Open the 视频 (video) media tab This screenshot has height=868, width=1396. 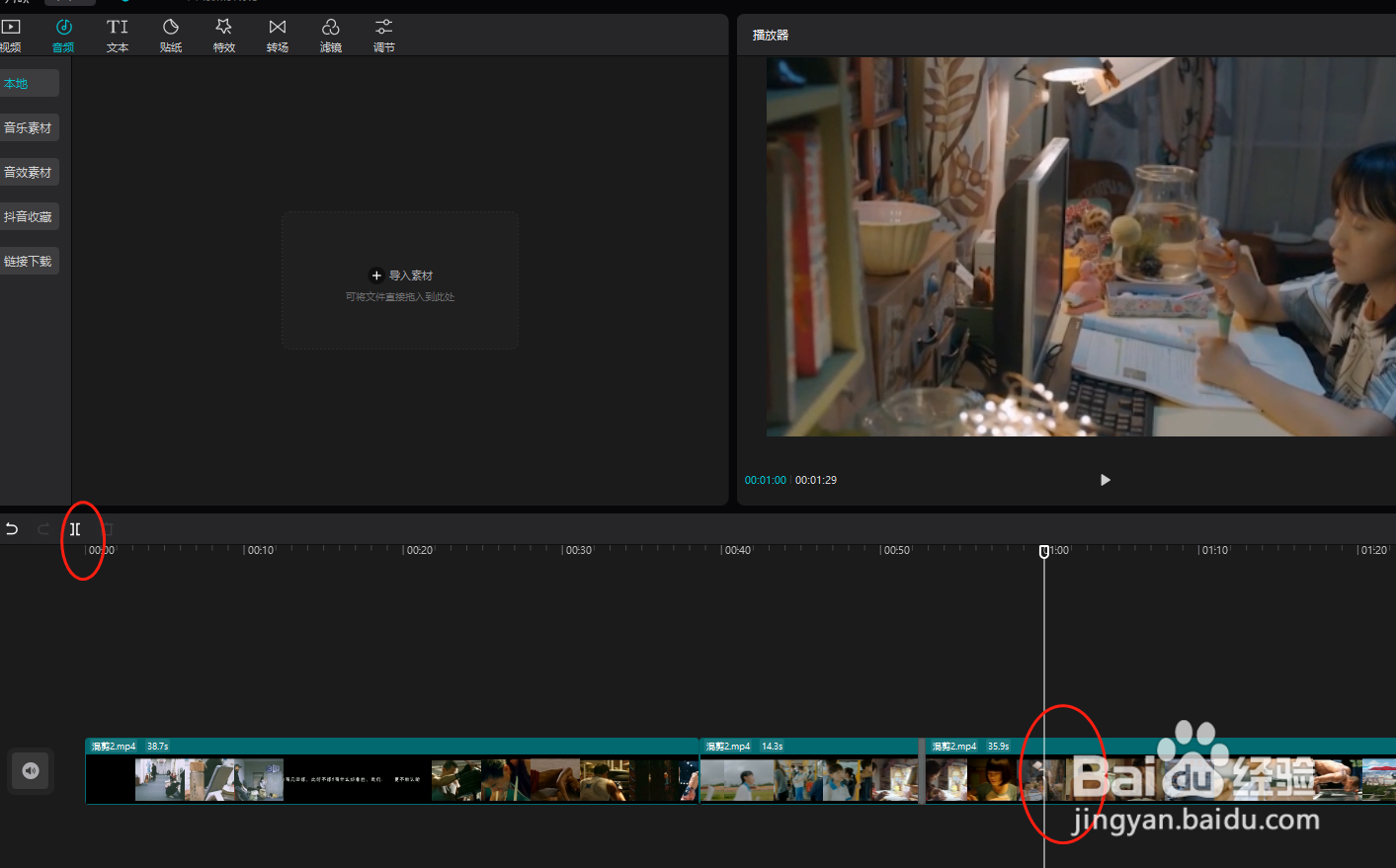pyautogui.click(x=11, y=36)
